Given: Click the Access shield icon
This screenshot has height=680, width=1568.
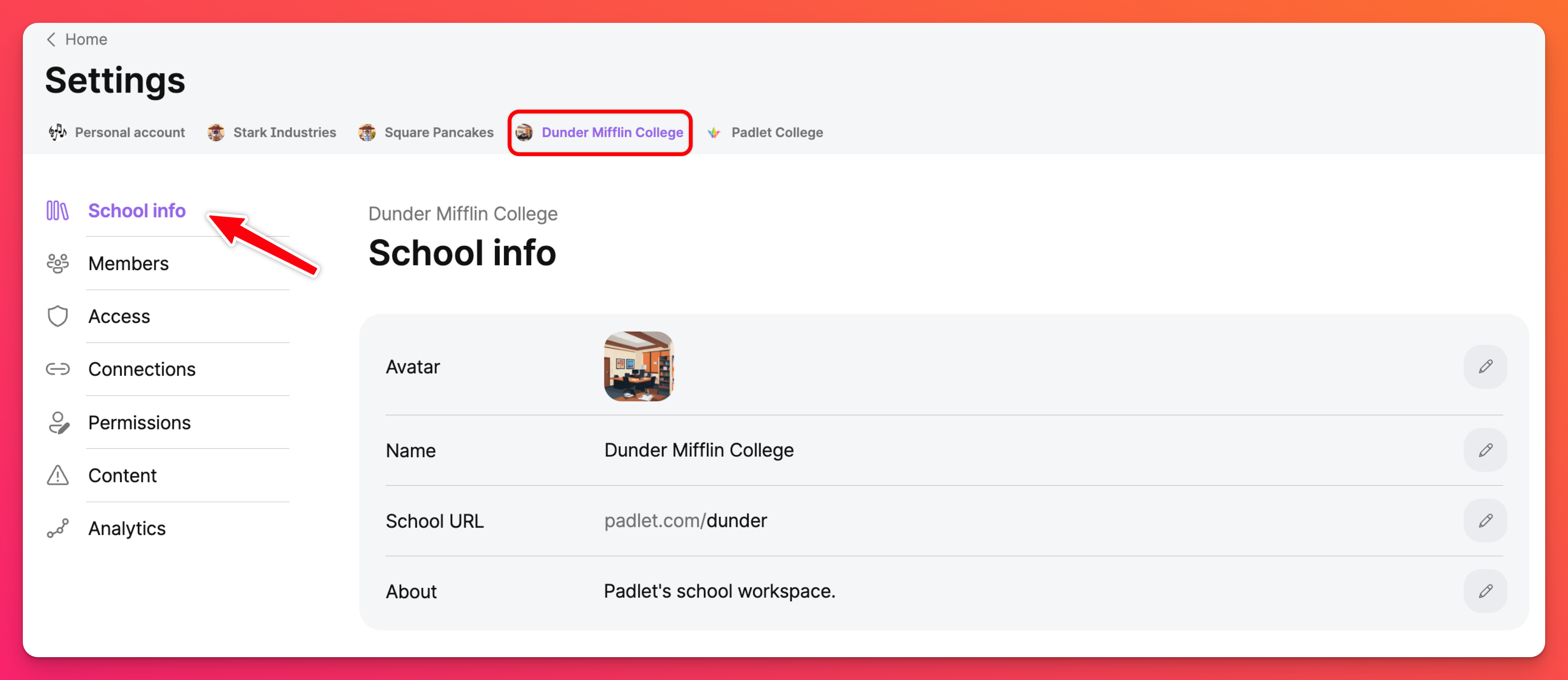Looking at the screenshot, I should pyautogui.click(x=58, y=316).
